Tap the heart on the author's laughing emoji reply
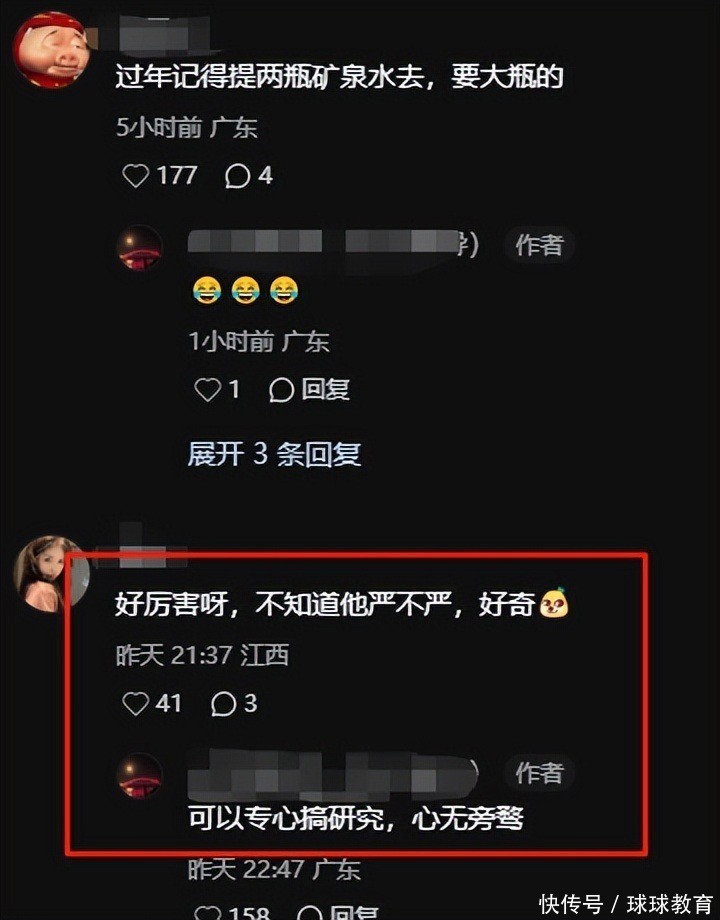Viewport: 720px width, 920px height. 207,390
